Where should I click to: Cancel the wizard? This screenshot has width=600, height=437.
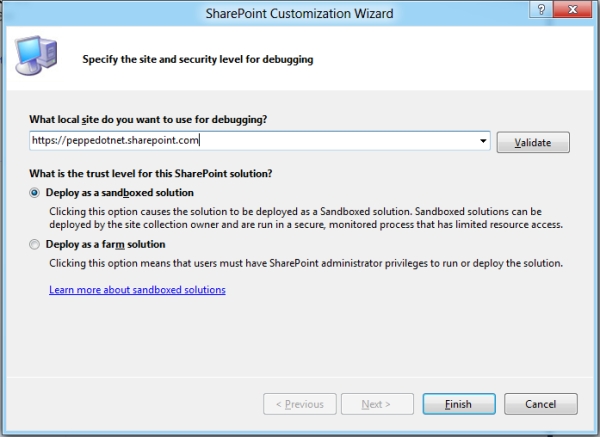(541, 404)
